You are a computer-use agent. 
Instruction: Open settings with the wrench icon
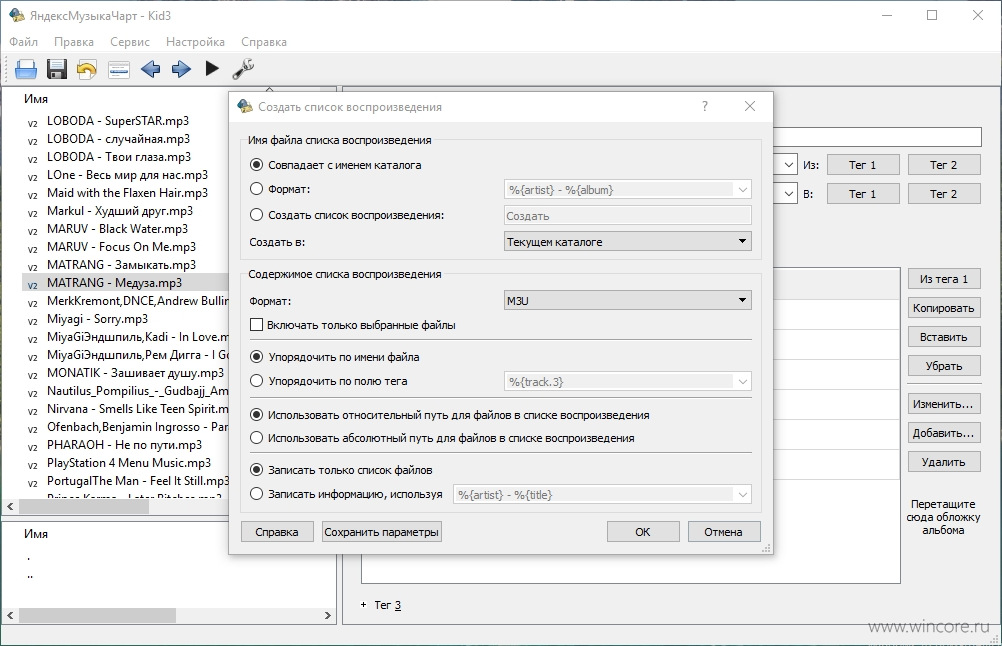point(243,68)
